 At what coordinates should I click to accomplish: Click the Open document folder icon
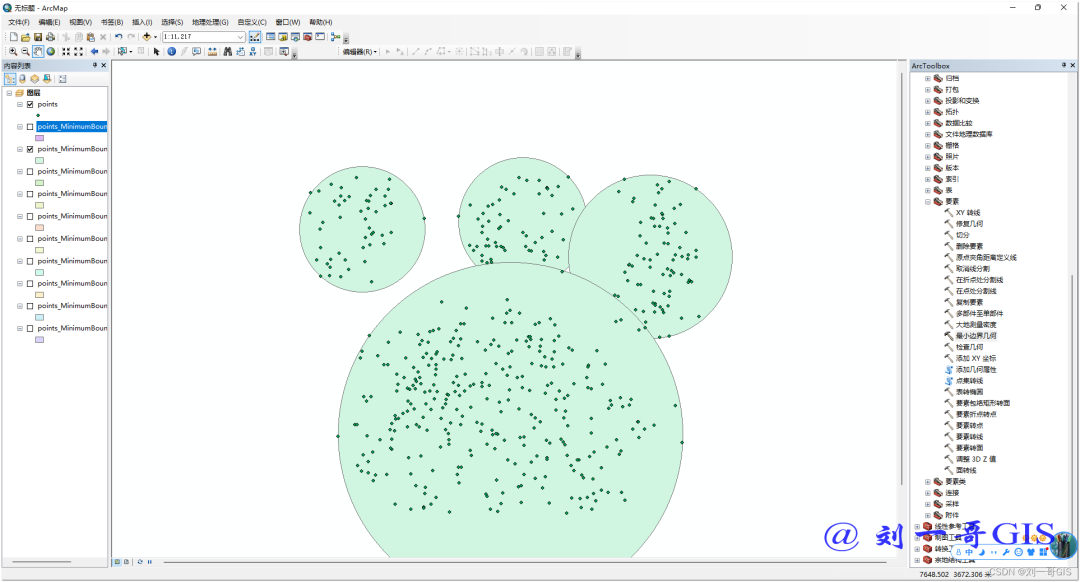tap(25, 37)
